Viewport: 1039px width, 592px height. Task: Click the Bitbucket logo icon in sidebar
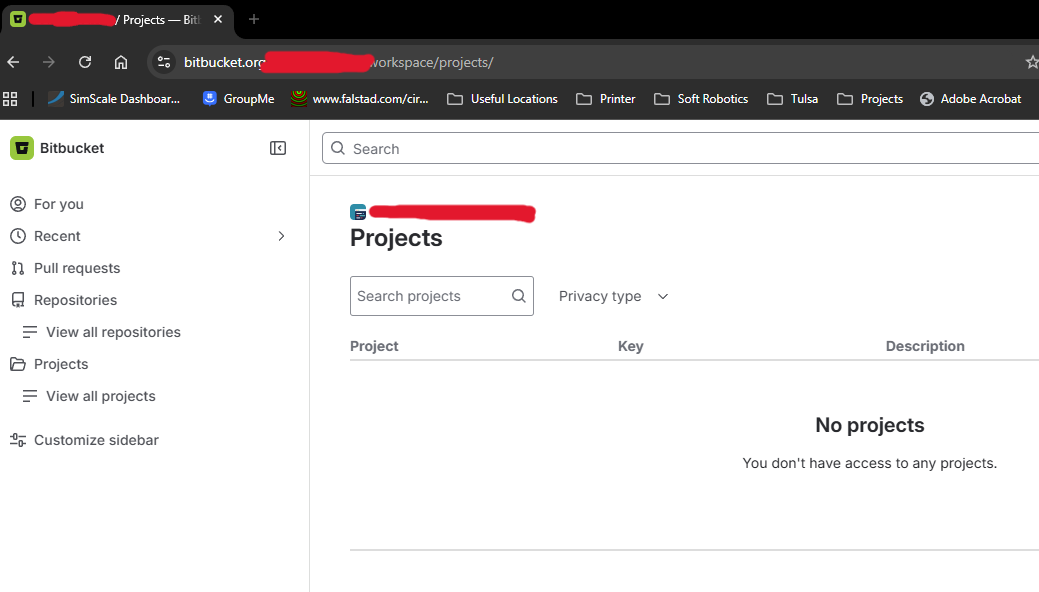(x=22, y=148)
